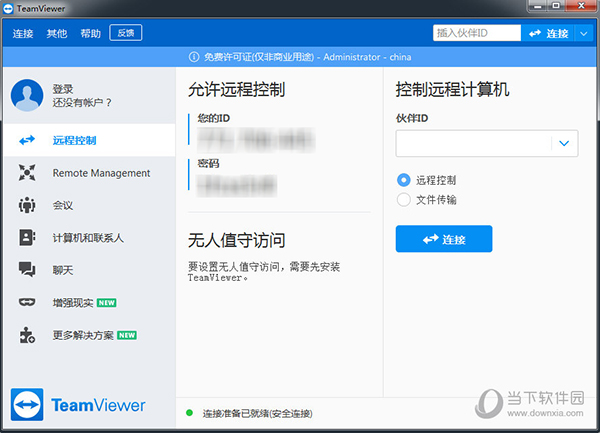Open the 帮助 menu
The height and width of the screenshot is (433, 600).
91,34
